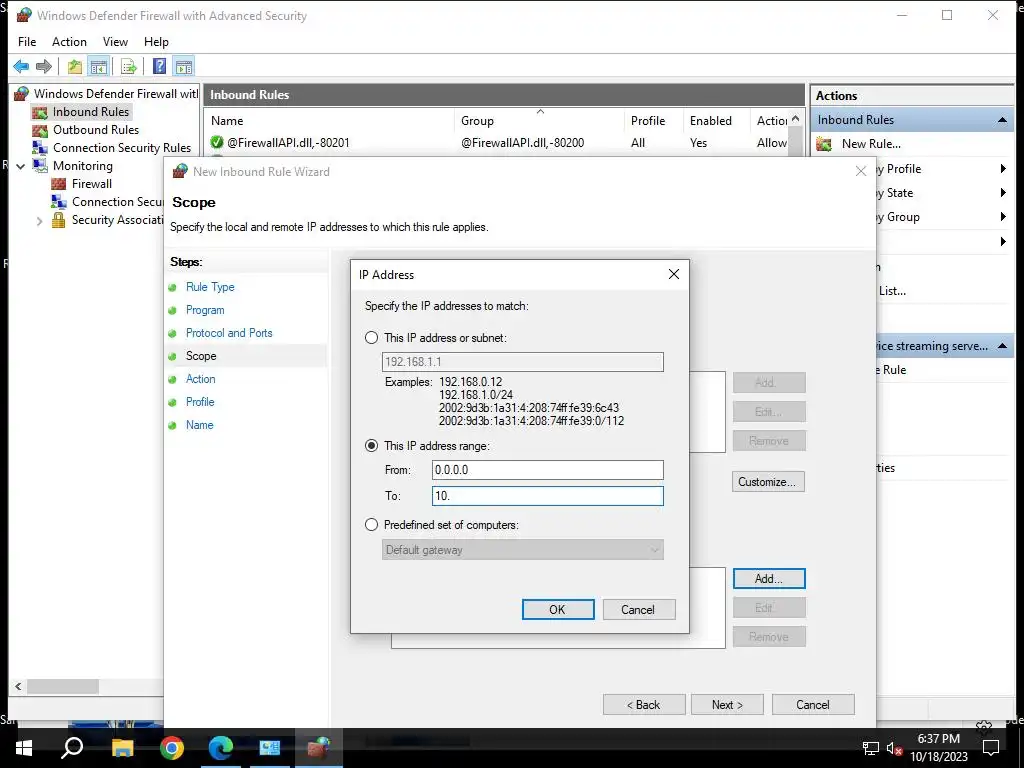Go to Protocol and Ports step

click(x=229, y=333)
